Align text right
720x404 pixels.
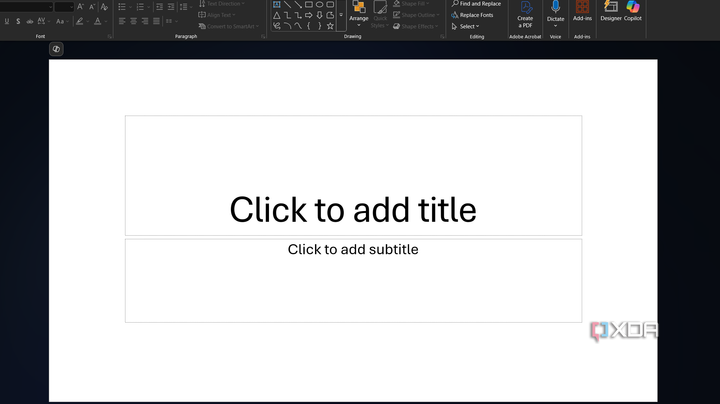click(145, 21)
